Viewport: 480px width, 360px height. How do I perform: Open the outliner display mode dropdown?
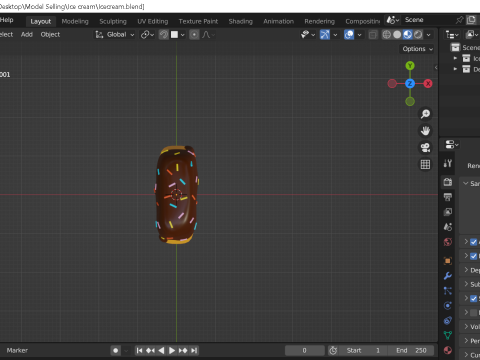(452, 35)
